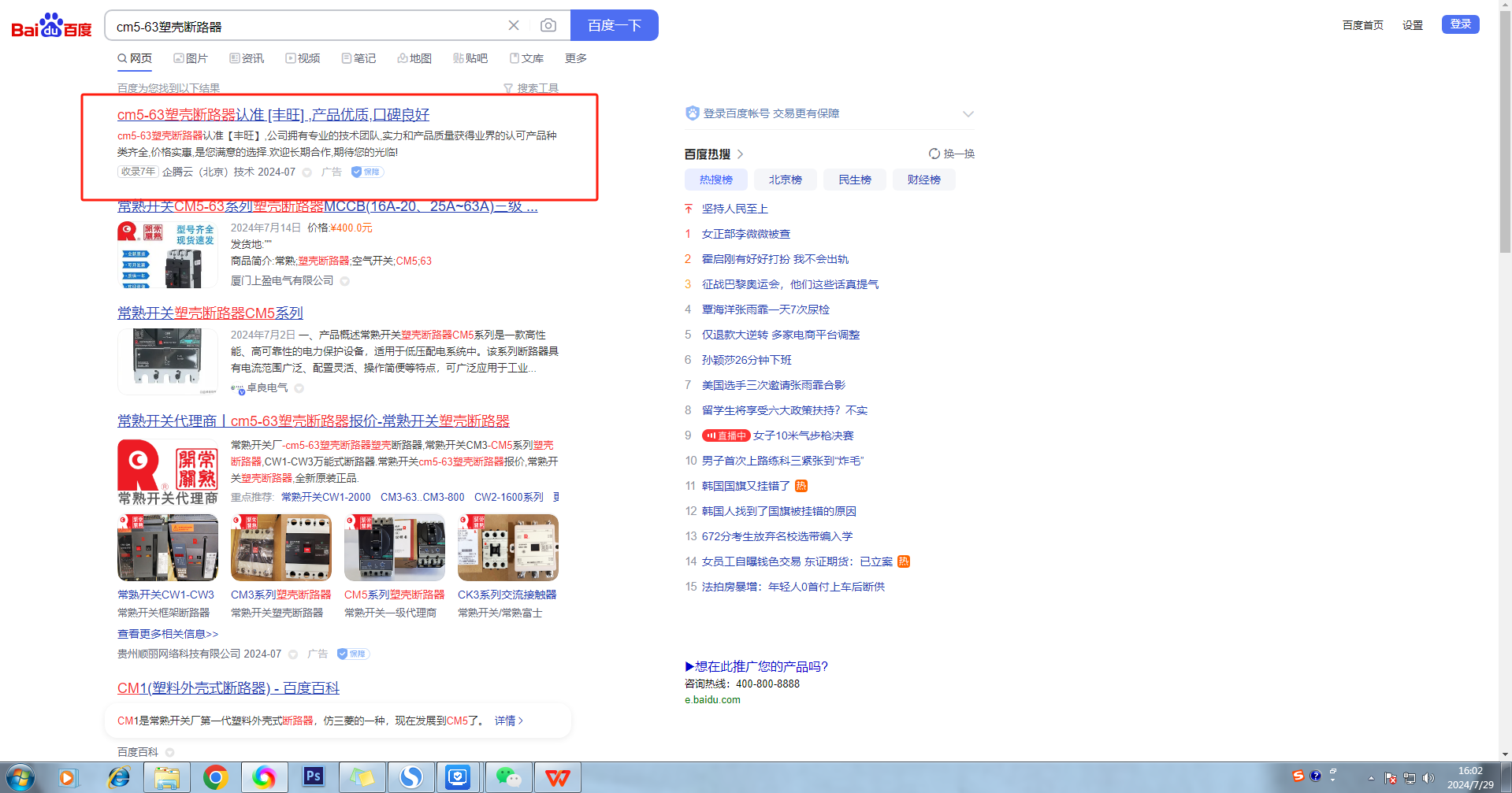
Task: Open WPS Office from the taskbar
Action: 557,777
